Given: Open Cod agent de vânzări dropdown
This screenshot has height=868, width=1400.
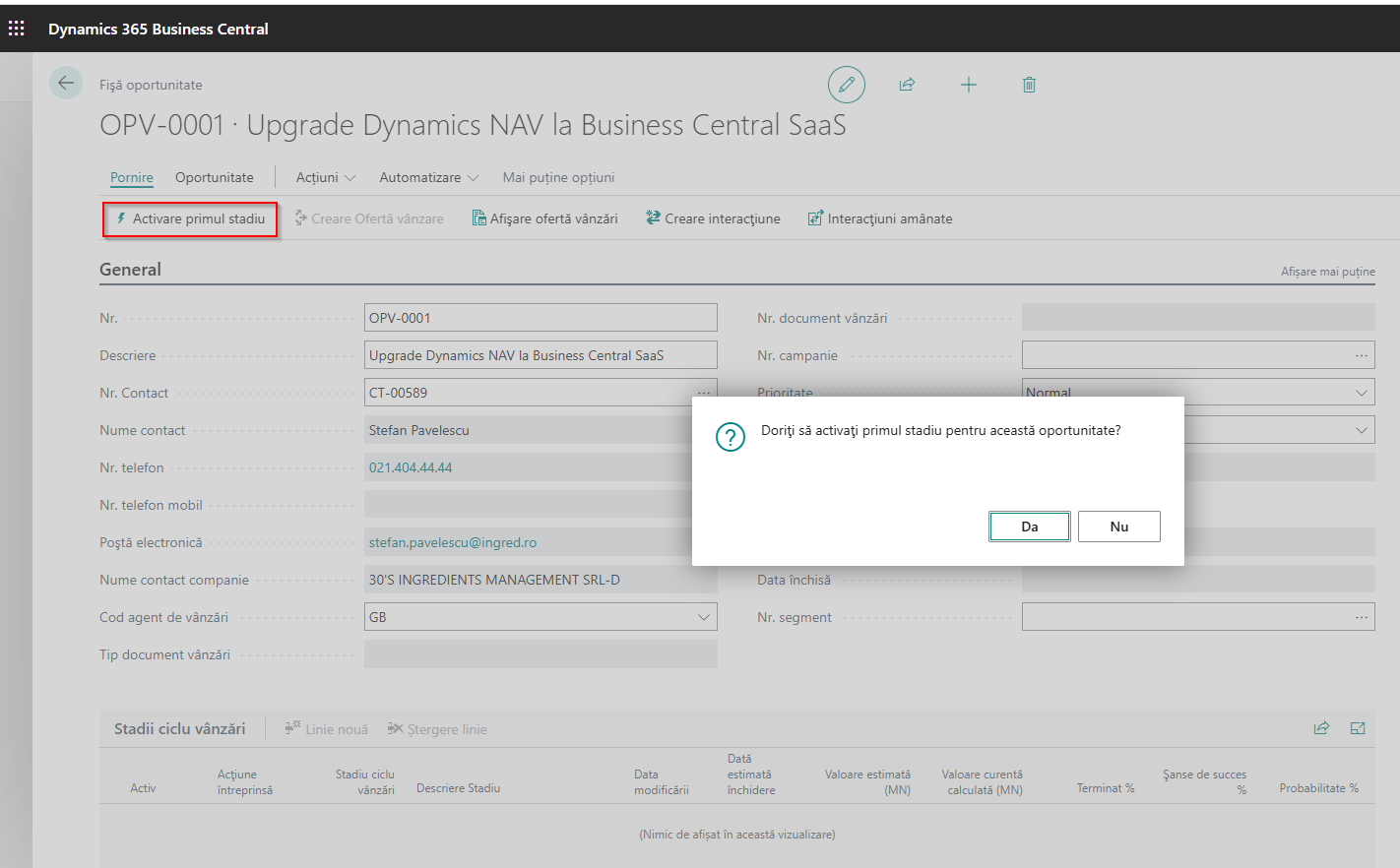Looking at the screenshot, I should click(x=704, y=617).
